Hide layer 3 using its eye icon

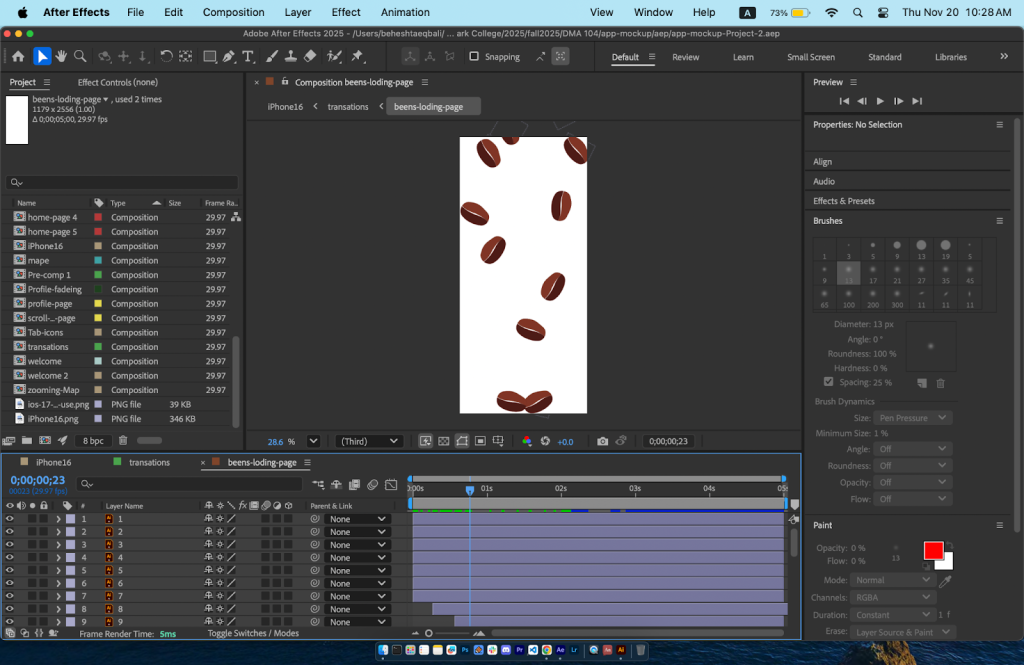pos(9,545)
